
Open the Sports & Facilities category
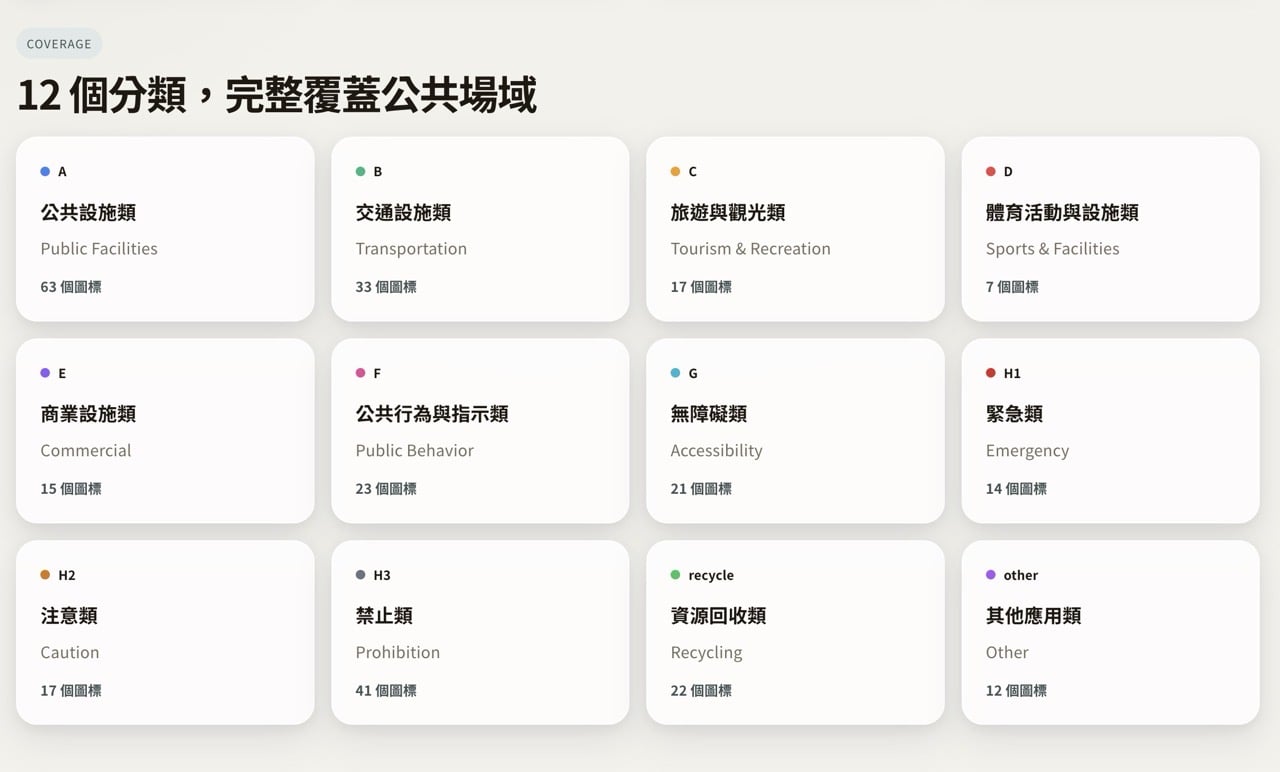pos(1110,229)
